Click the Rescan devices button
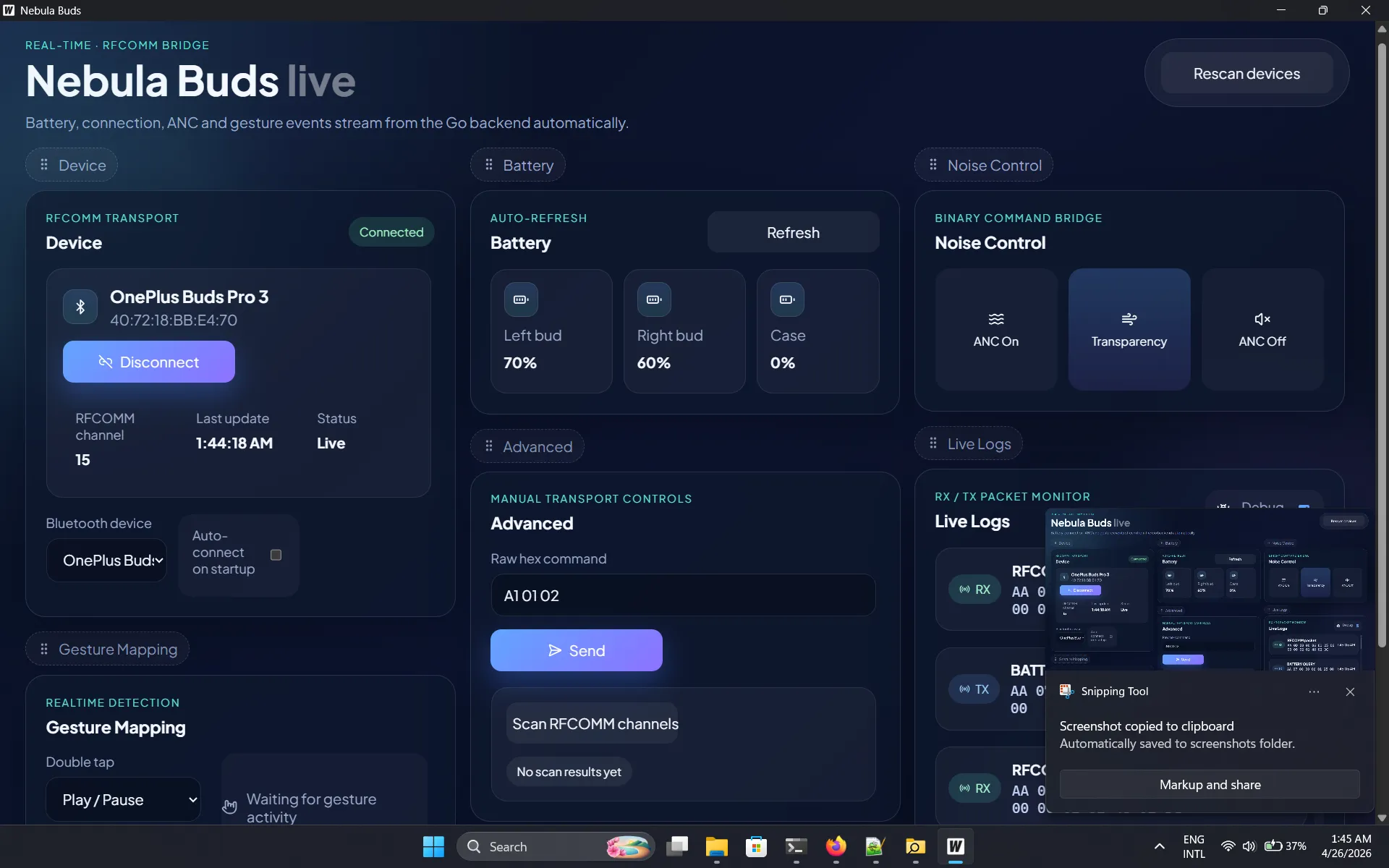The width and height of the screenshot is (1389, 868). click(x=1246, y=74)
